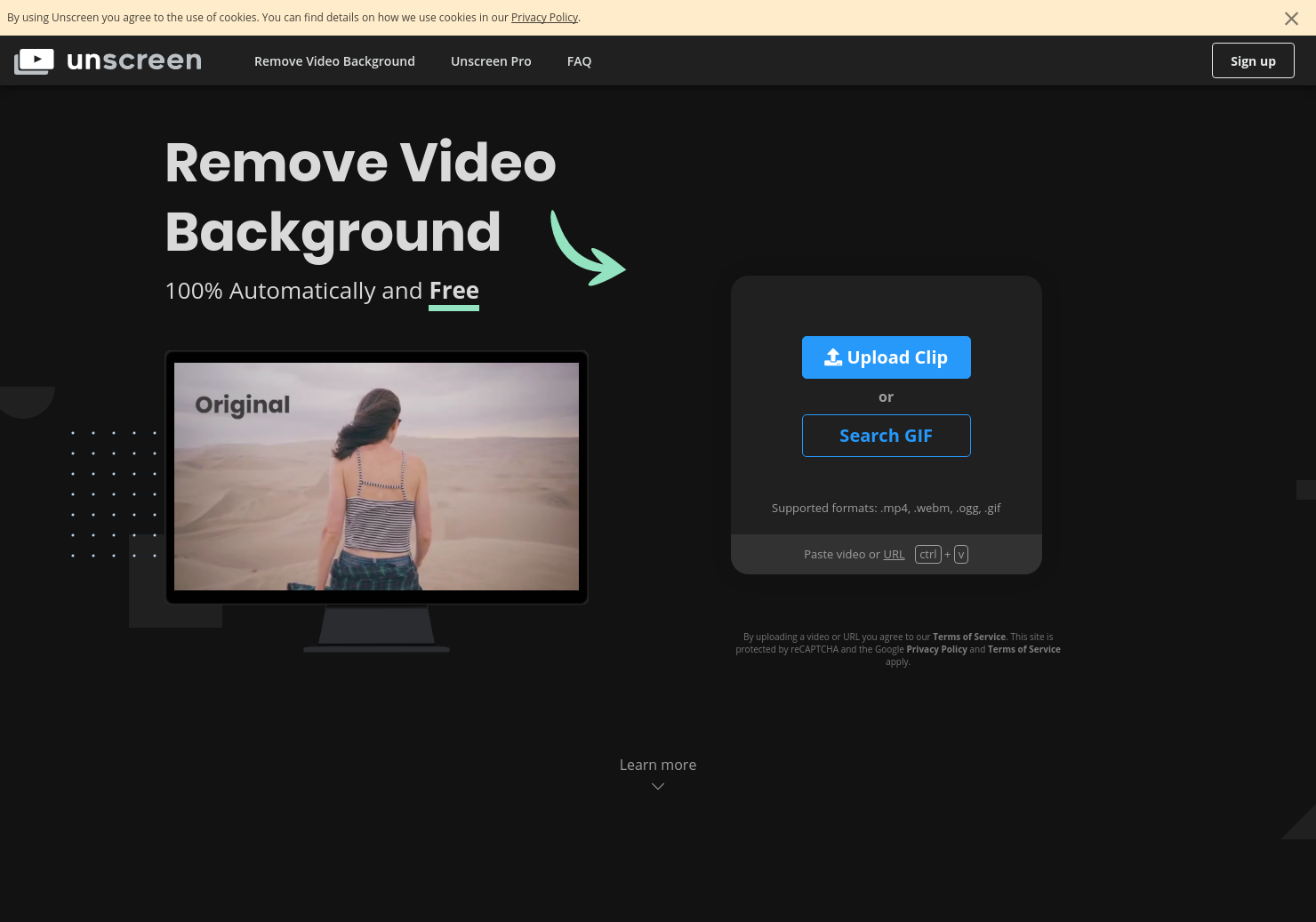The image size is (1316, 922).
Task: Open the first Terms of Service link
Action: pyautogui.click(x=969, y=637)
